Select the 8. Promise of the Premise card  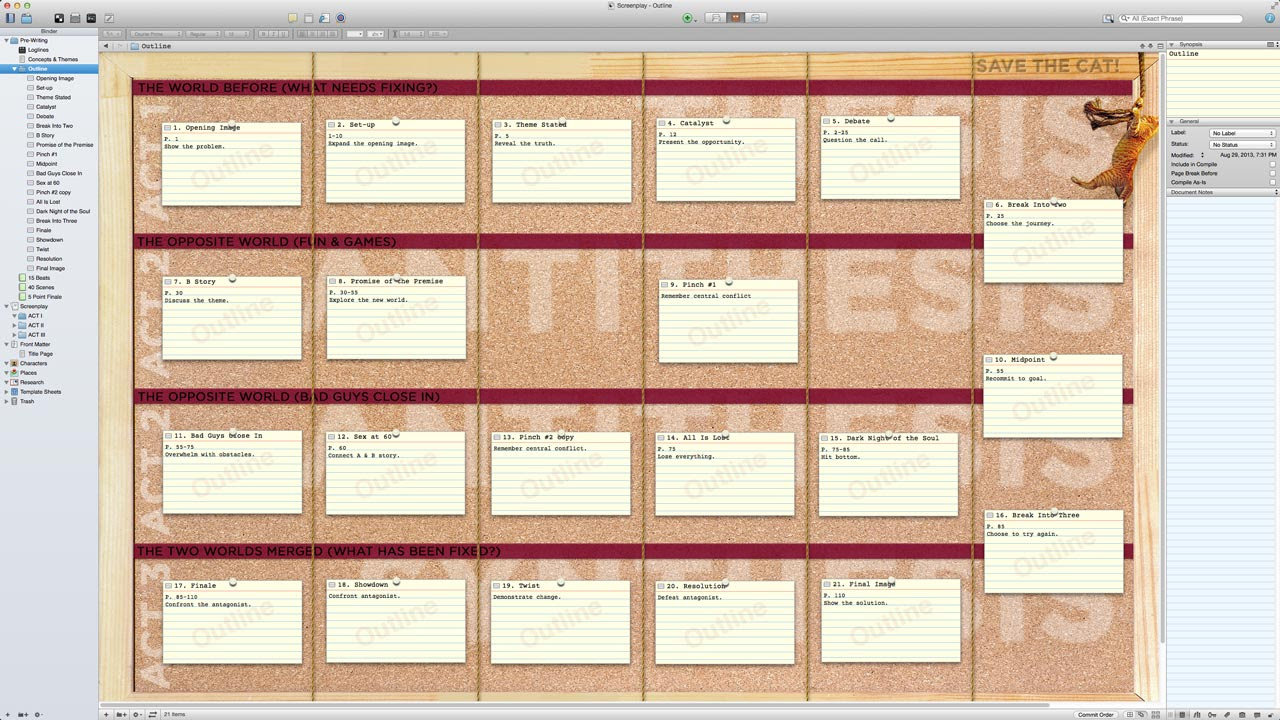396,317
